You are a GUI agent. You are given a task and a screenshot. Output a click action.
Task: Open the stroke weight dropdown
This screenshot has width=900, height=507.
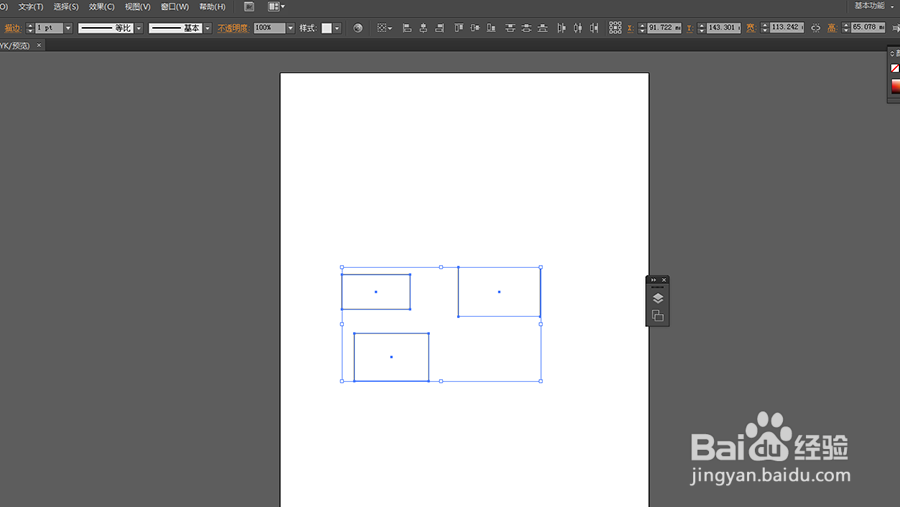pos(68,28)
